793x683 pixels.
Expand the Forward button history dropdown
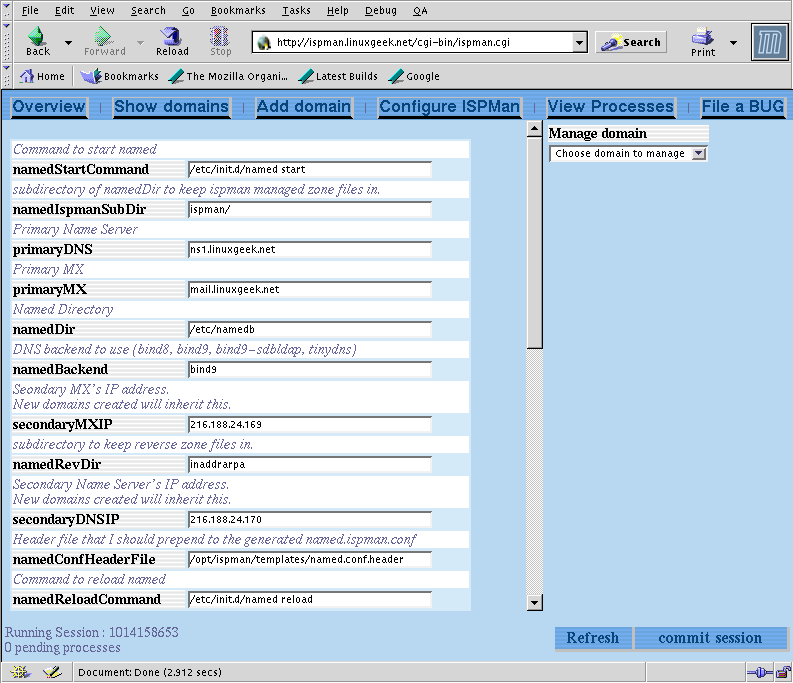click(141, 43)
